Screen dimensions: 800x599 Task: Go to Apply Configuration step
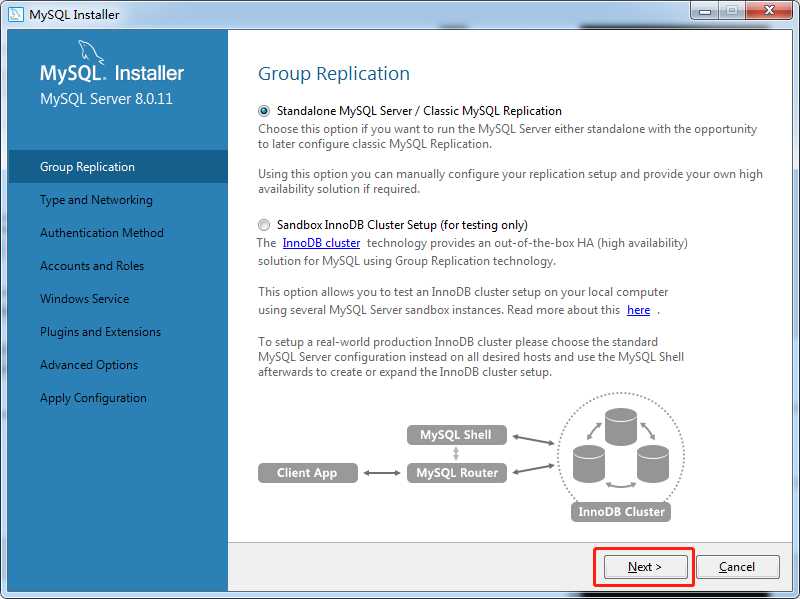tap(93, 398)
